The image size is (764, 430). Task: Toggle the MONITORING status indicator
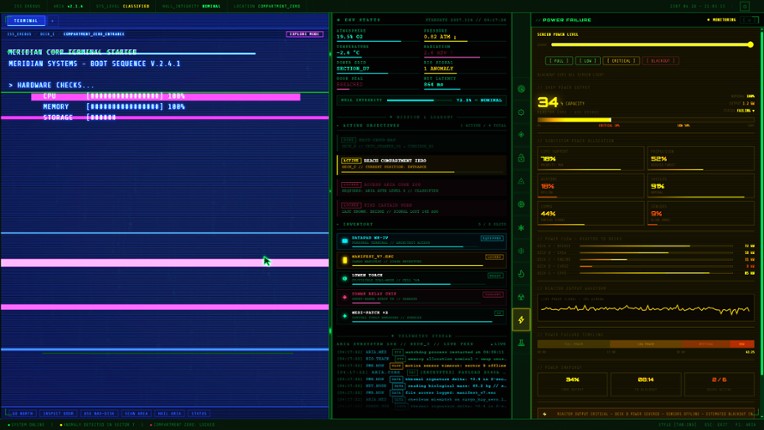pos(722,20)
